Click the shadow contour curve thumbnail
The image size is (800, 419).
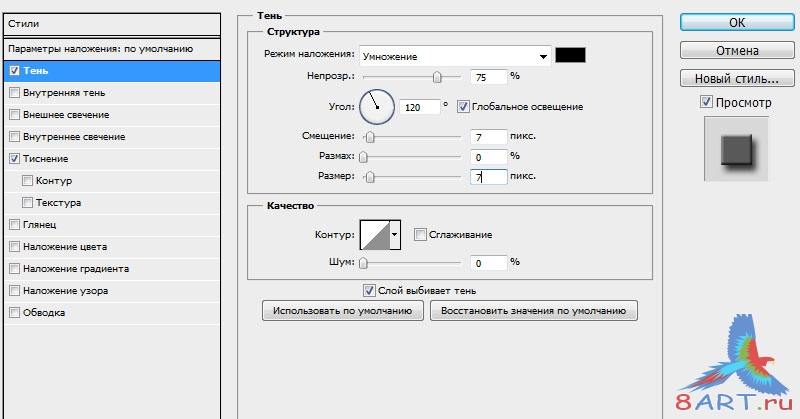(x=375, y=235)
